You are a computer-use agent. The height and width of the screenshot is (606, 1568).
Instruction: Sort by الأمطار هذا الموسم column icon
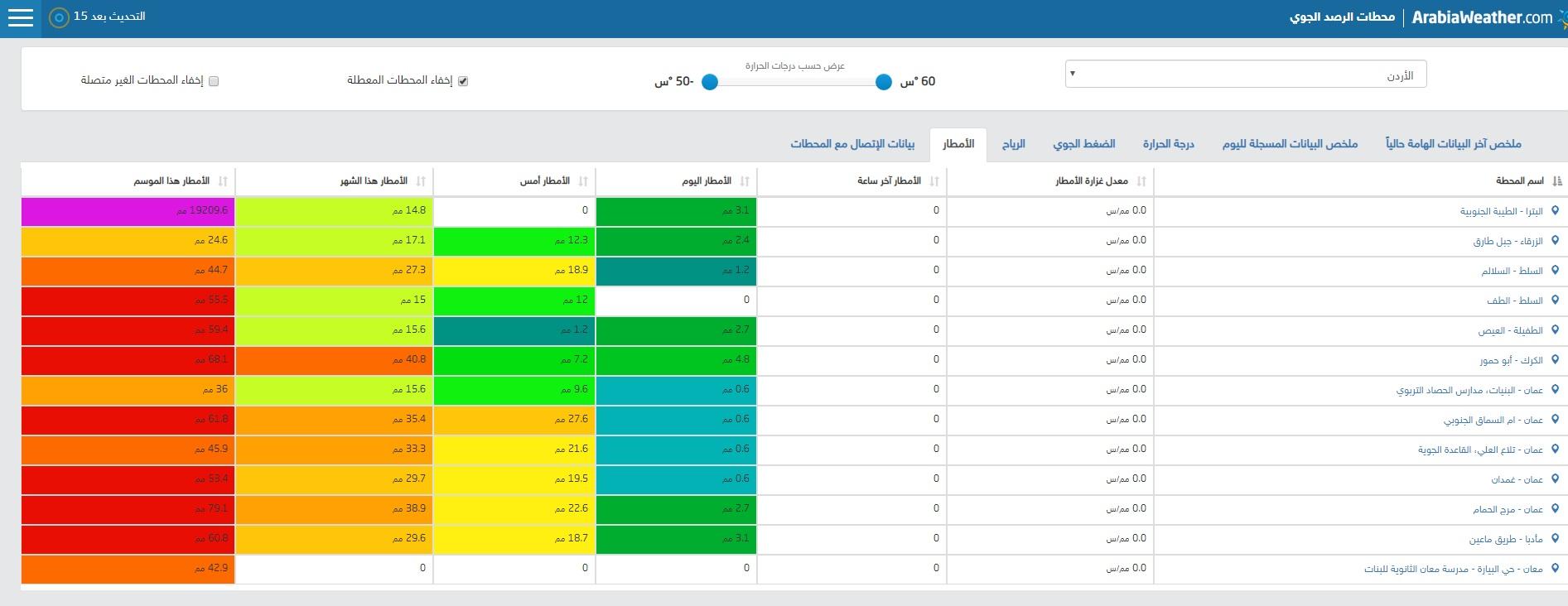tap(223, 181)
